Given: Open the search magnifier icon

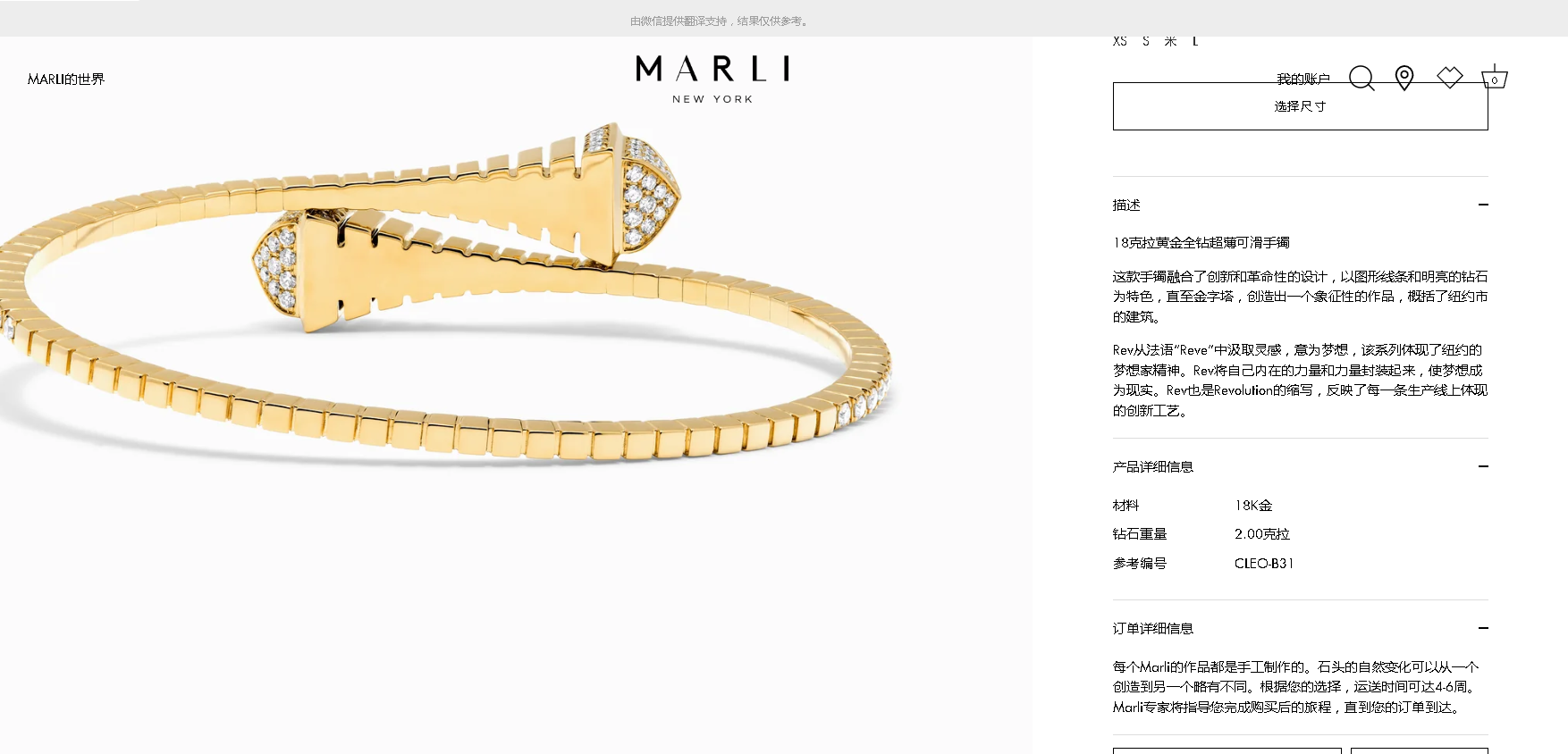Looking at the screenshot, I should click(1361, 79).
